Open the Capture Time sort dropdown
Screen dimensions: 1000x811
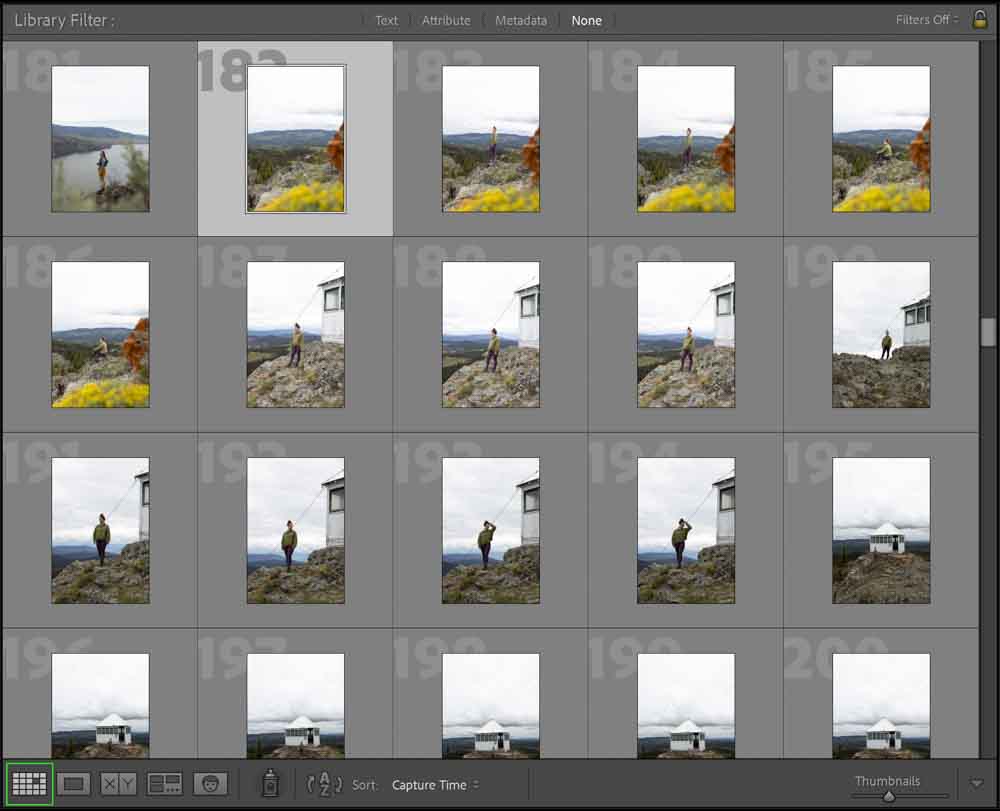click(435, 785)
